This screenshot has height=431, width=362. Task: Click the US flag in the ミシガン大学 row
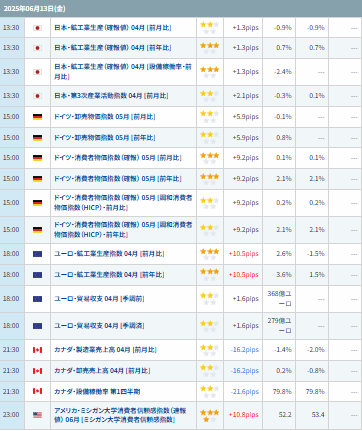[37, 415]
